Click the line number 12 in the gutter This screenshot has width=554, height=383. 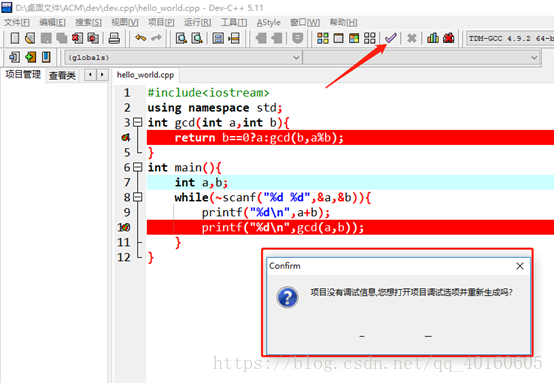(124, 257)
